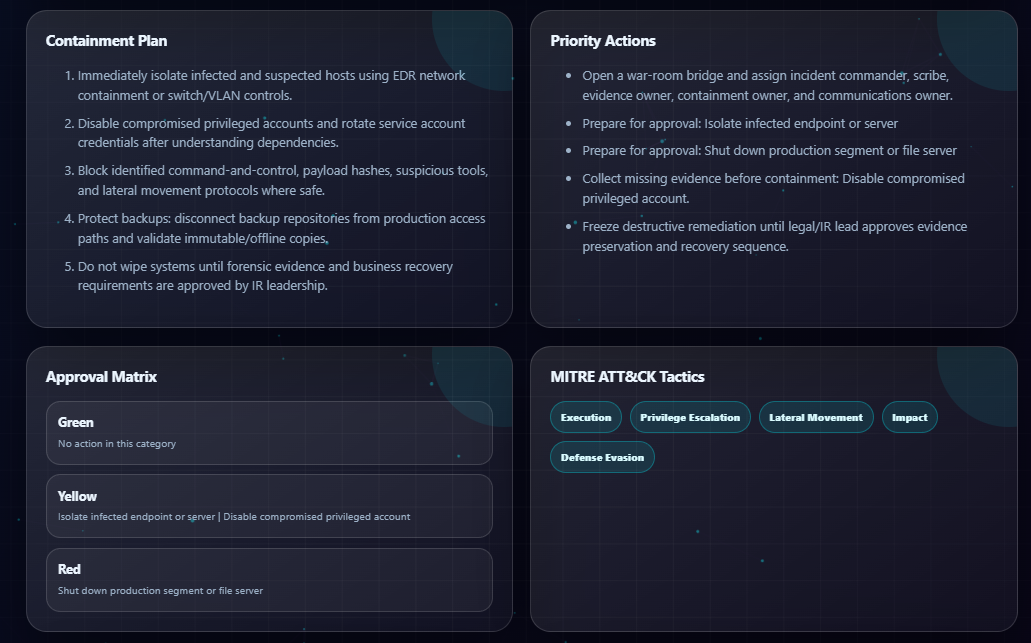
Task: Select step 3 about blocking command-and-control
Action: tap(277, 180)
